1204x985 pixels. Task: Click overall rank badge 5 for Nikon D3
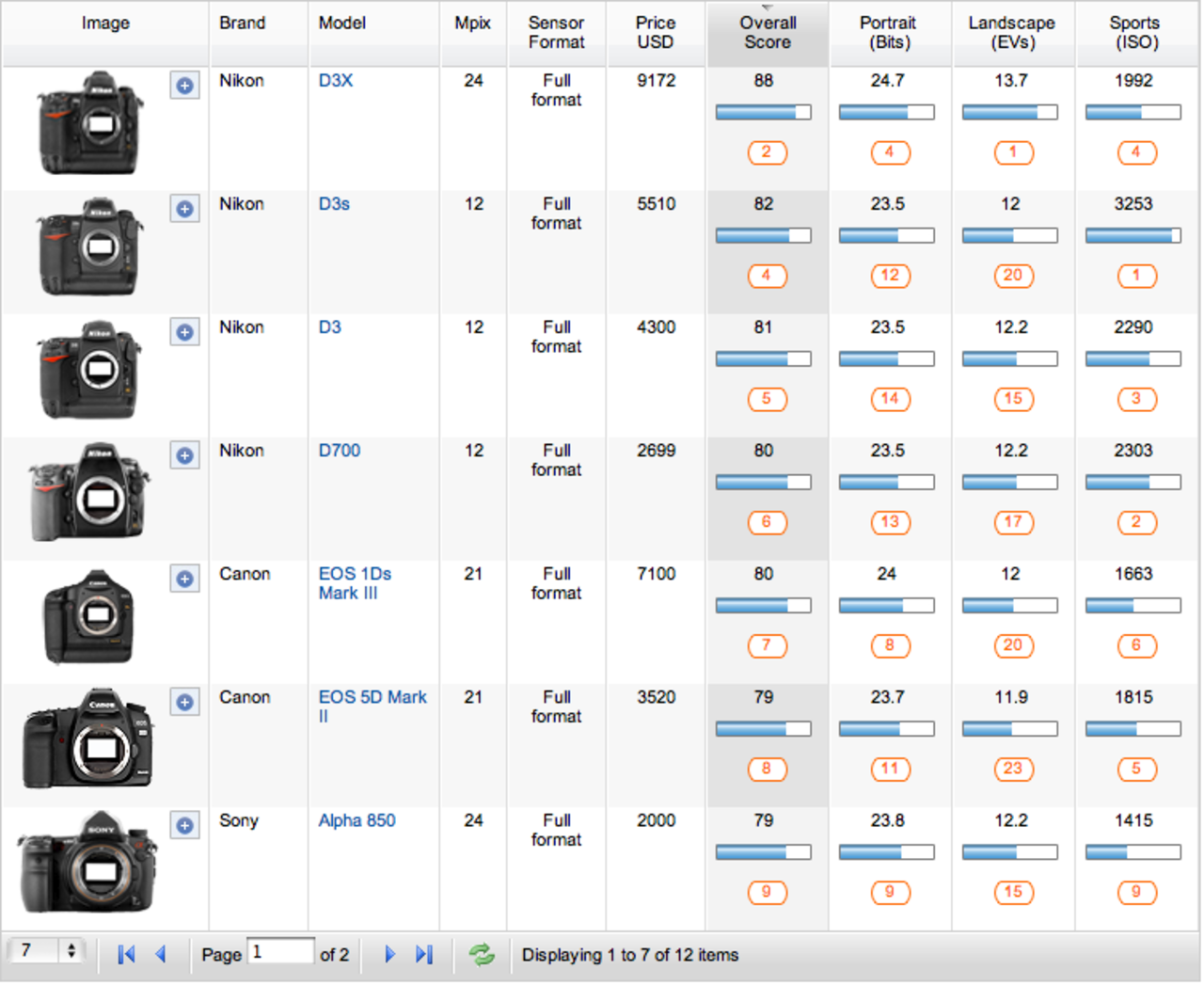pyautogui.click(x=767, y=399)
